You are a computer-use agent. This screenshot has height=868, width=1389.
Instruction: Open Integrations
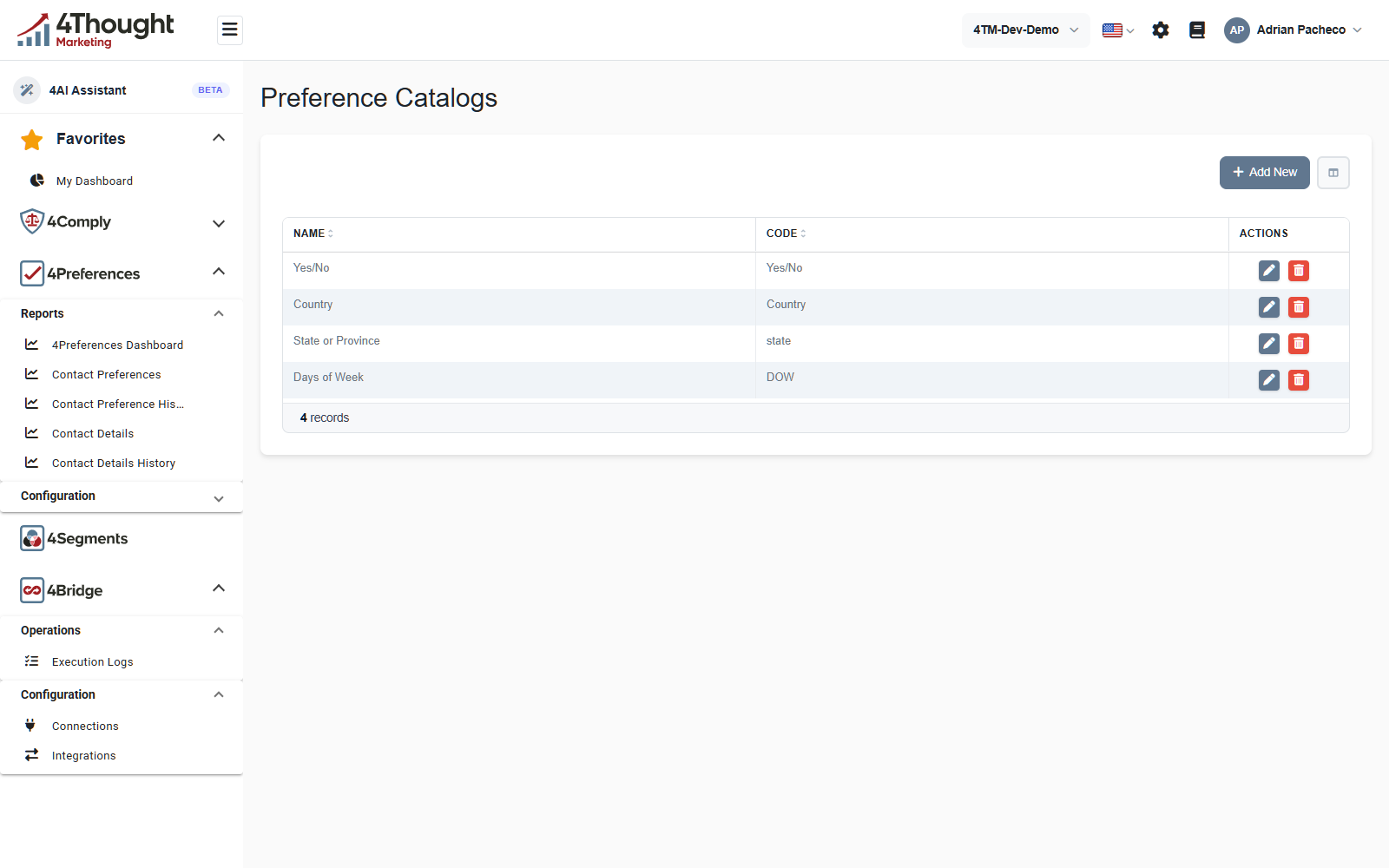(x=84, y=755)
